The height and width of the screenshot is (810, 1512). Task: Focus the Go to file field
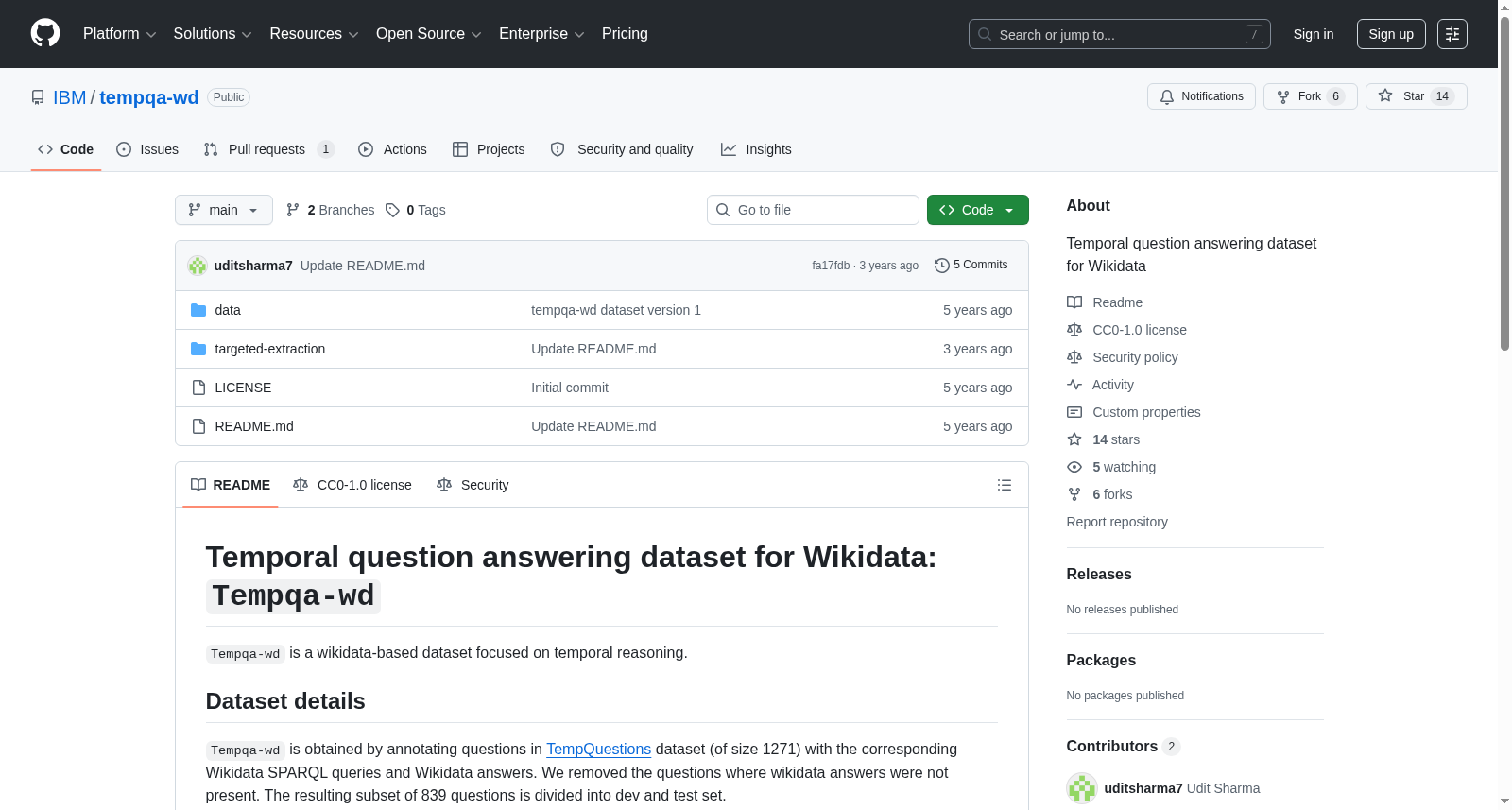click(813, 210)
